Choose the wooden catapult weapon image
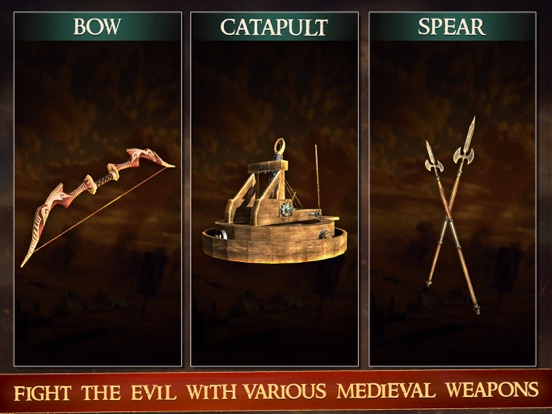Screen dimensions: 552x414 pos(275,201)
